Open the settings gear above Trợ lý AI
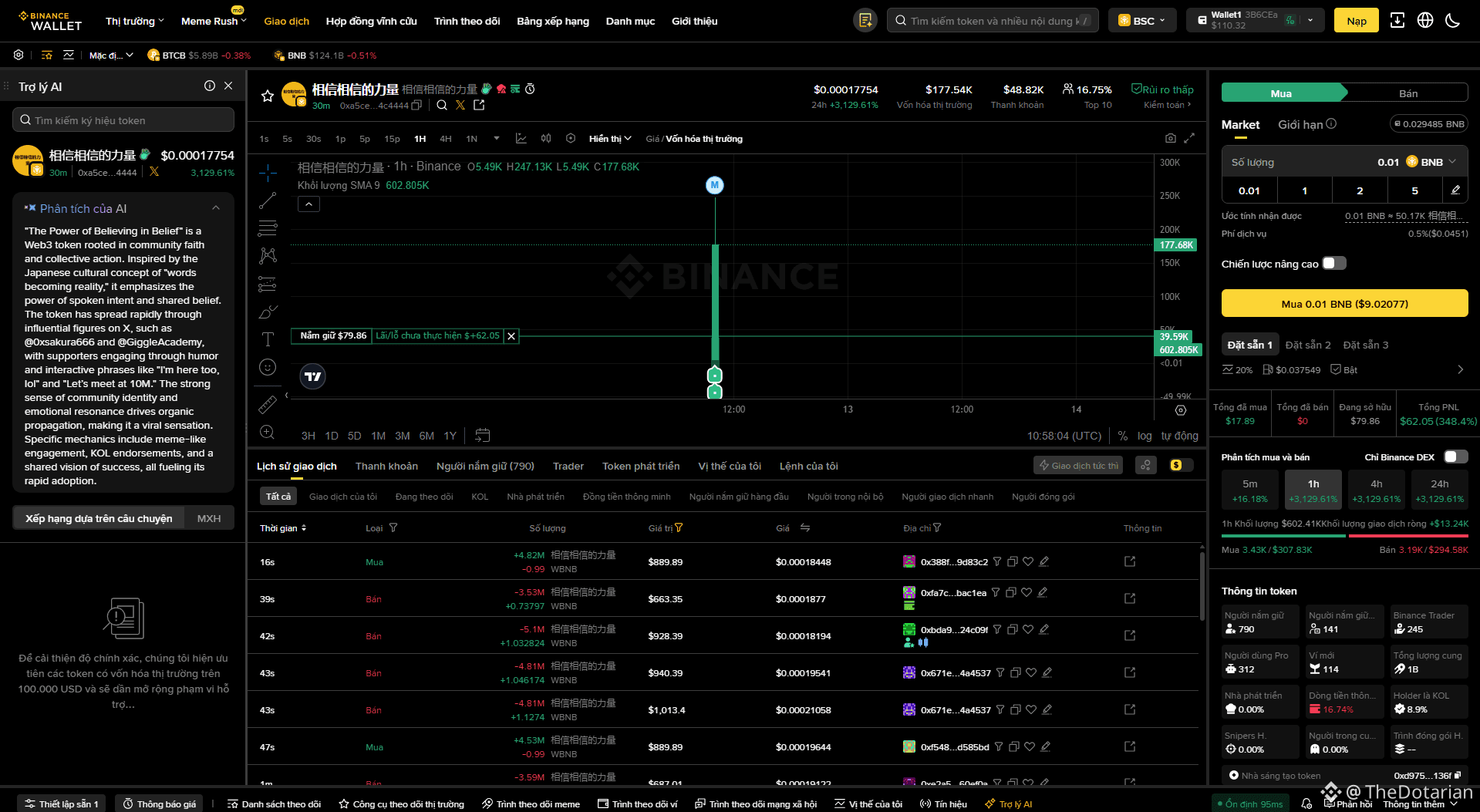The image size is (1480, 812). (x=19, y=56)
